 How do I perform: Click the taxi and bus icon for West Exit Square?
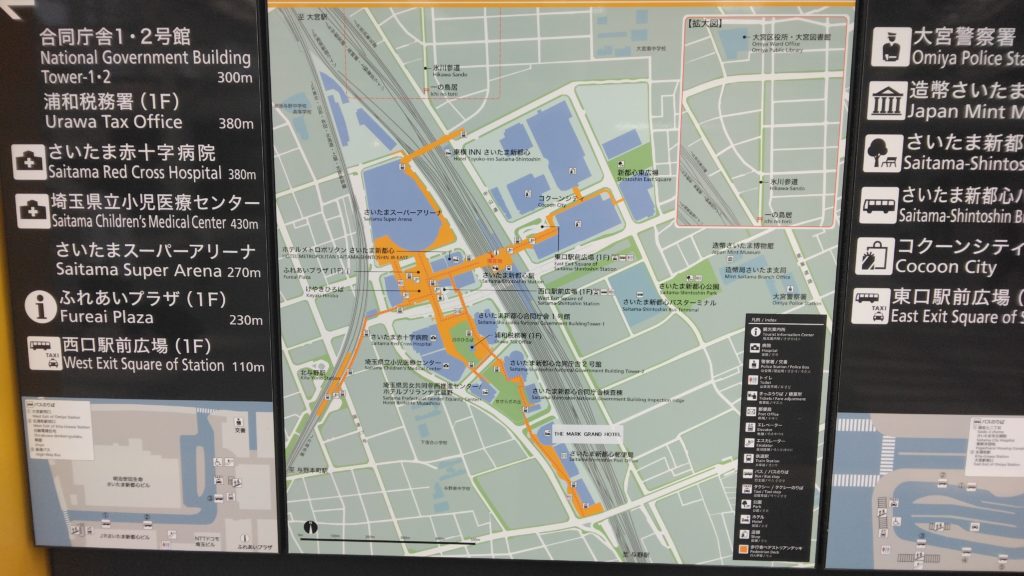click(x=42, y=354)
